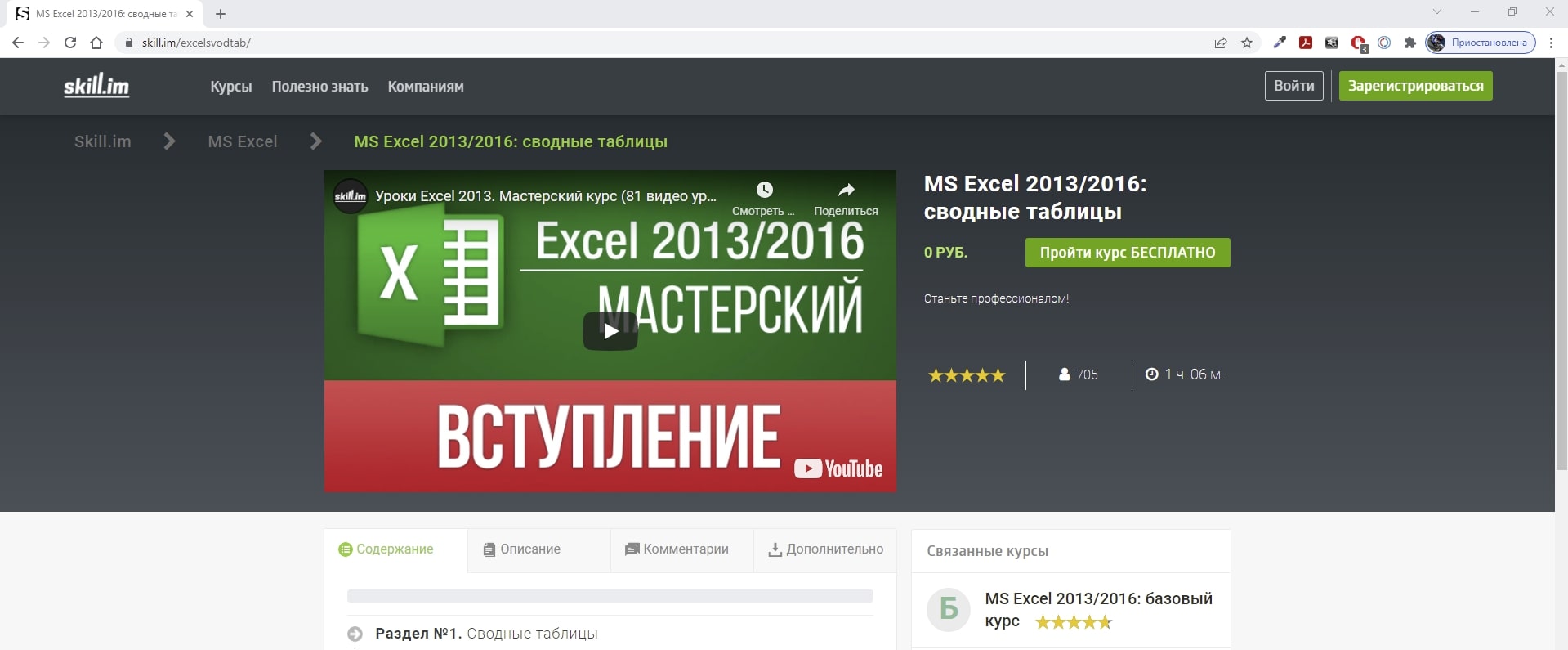Bookmark this page with the star icon
Viewport: 1568px width, 650px height.
tap(1247, 43)
